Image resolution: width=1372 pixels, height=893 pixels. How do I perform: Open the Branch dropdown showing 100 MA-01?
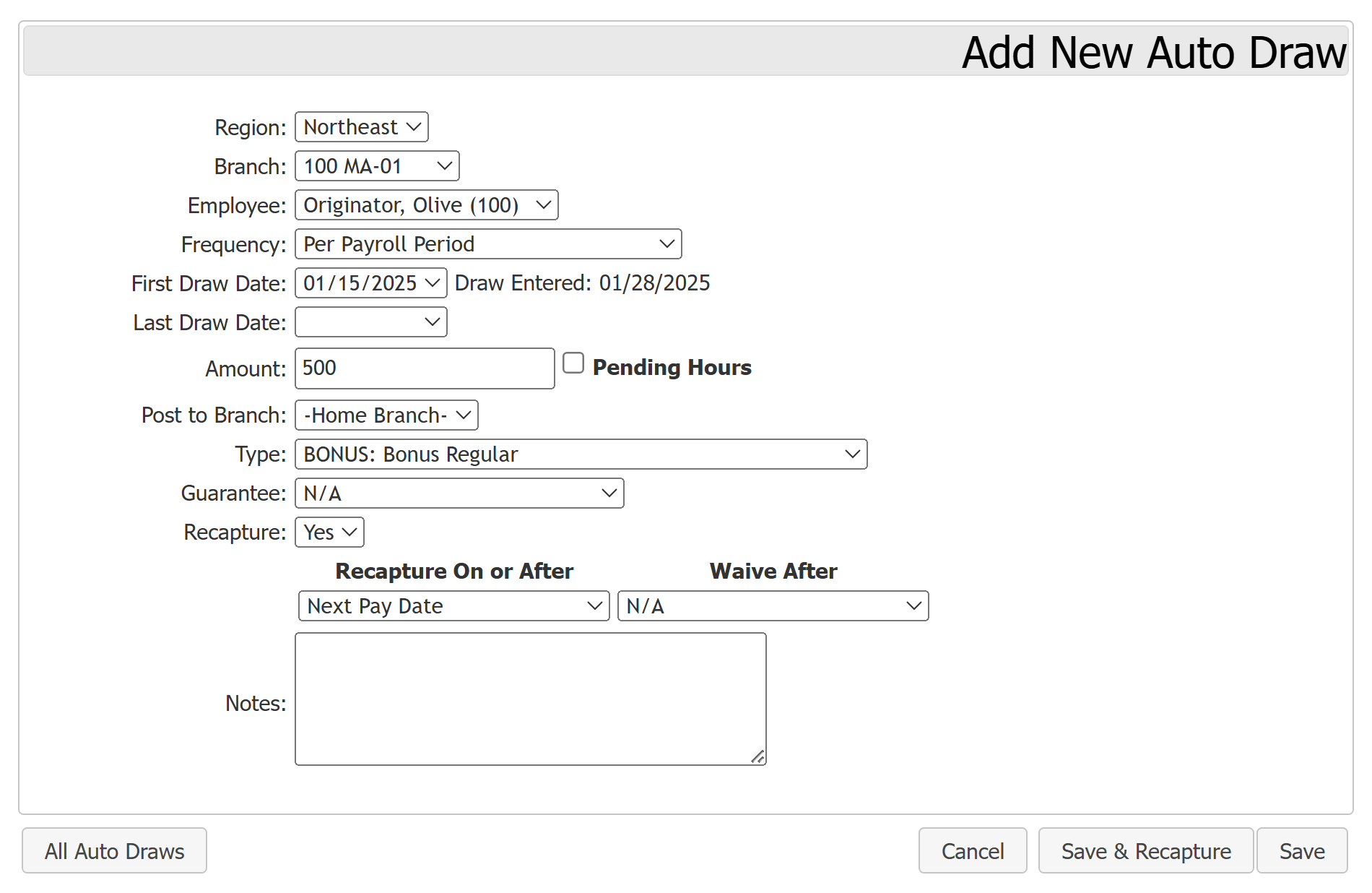[x=377, y=166]
